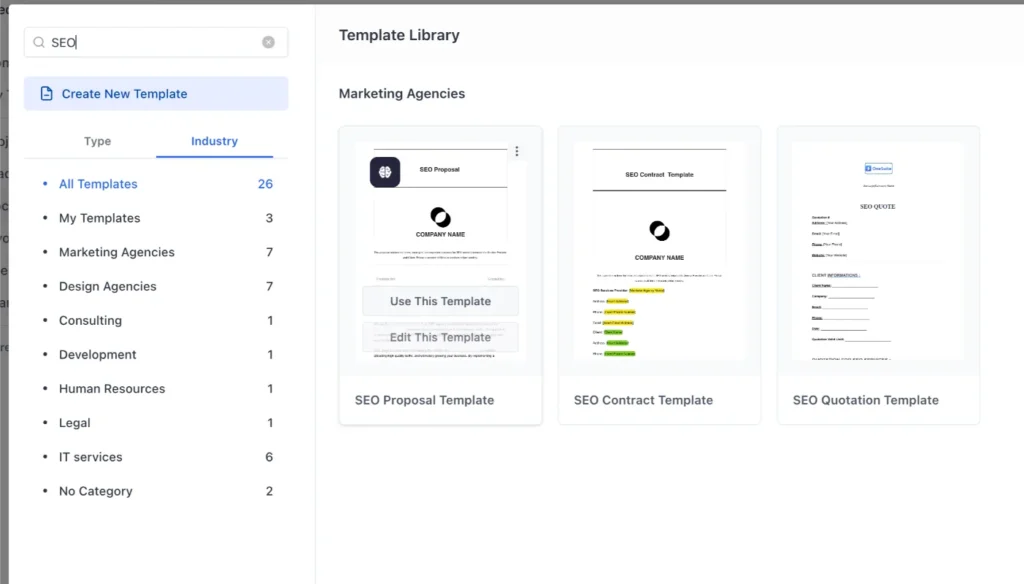1024x584 pixels.
Task: Filter by Marketing Agencies in sidebar
Action: click(x=116, y=252)
